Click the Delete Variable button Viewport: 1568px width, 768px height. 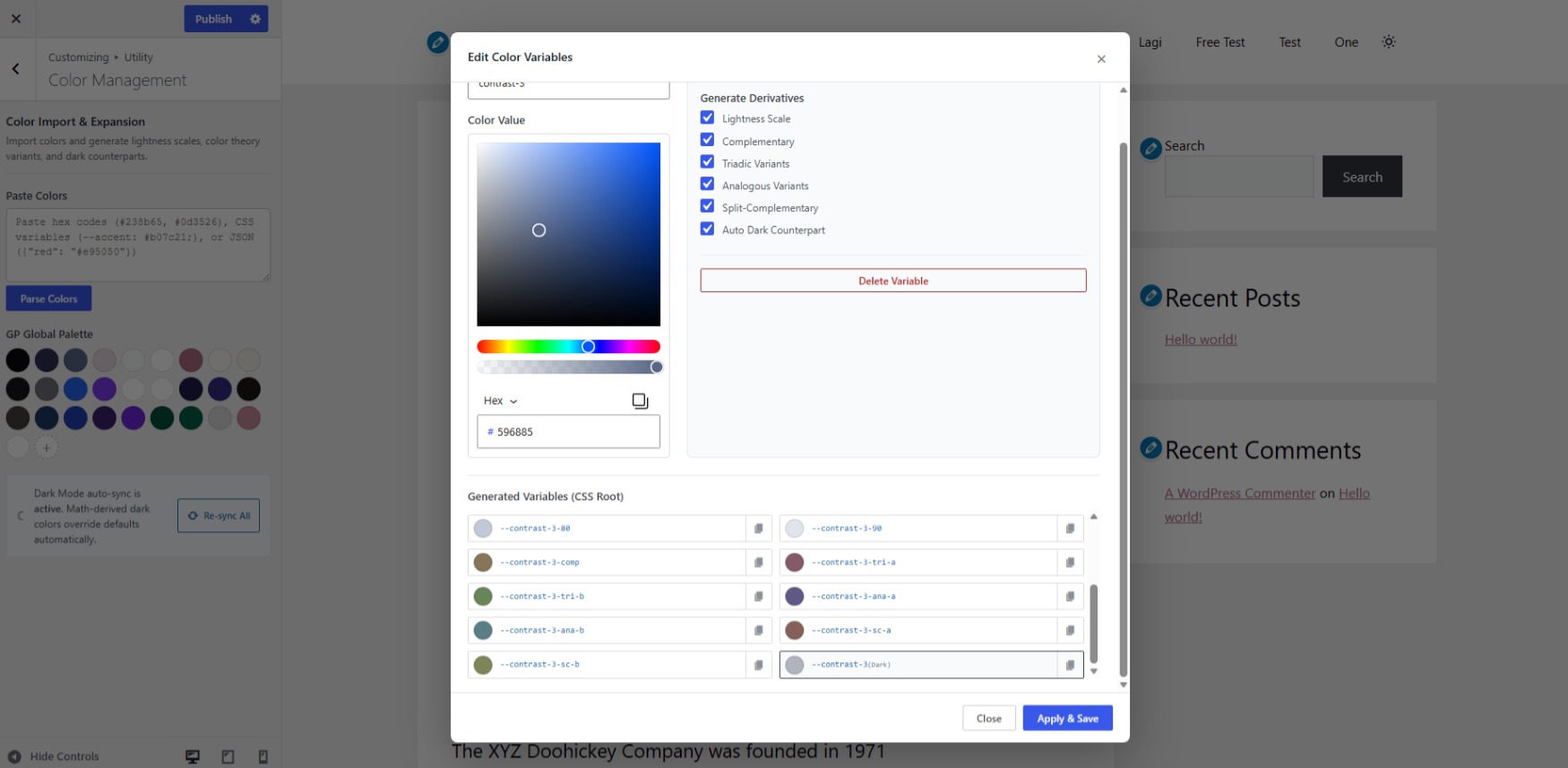pos(893,280)
